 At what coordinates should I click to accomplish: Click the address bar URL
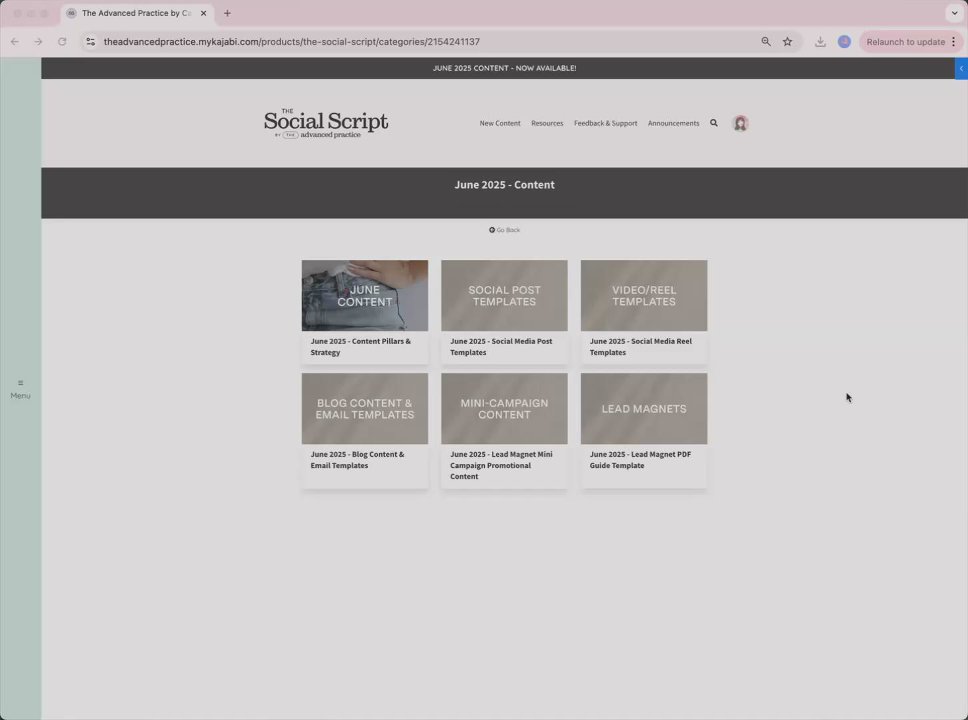pos(291,42)
